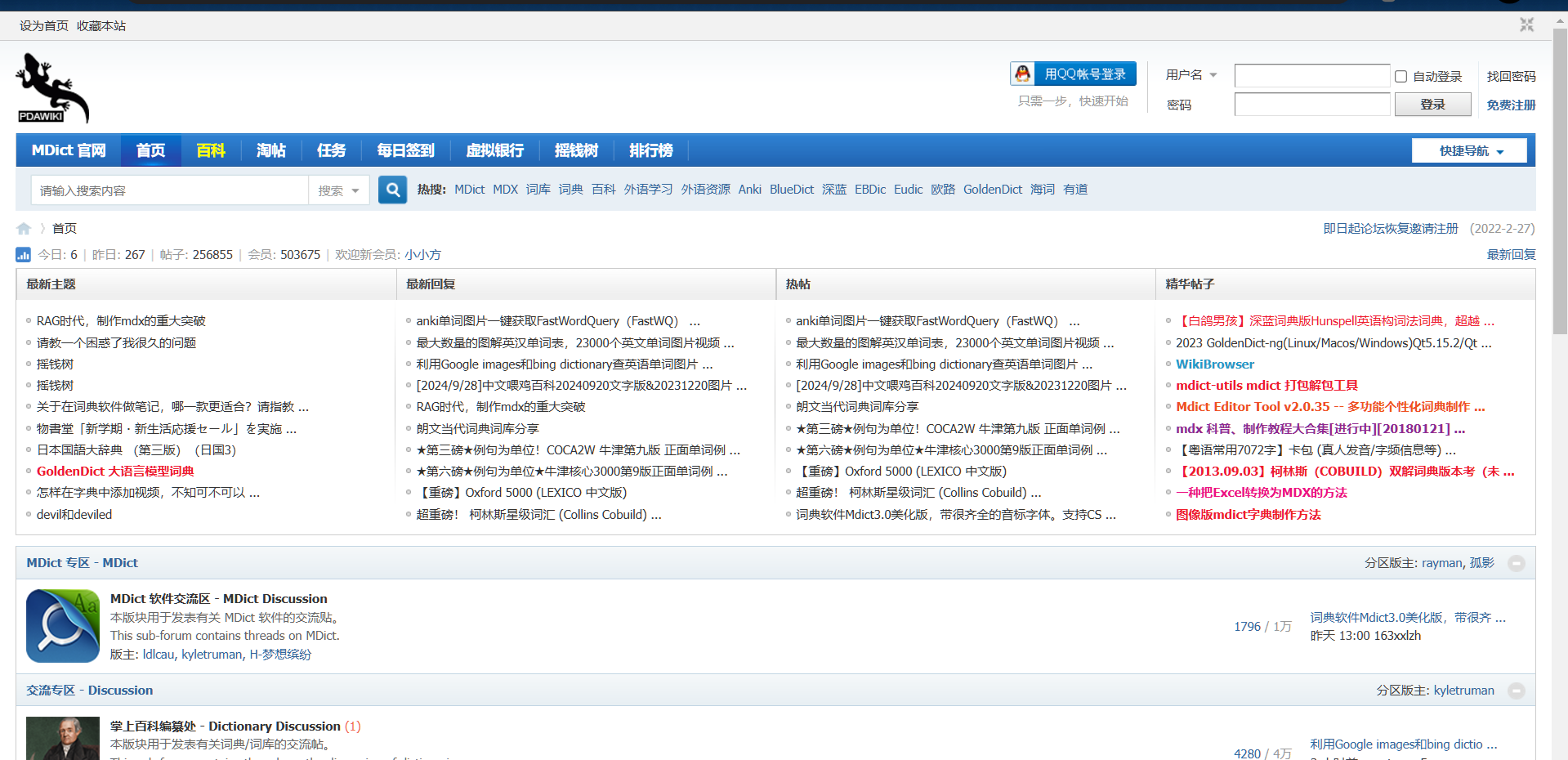Select the 排行榜 nav tab
Viewport: 1568px width, 760px height.
coord(650,150)
